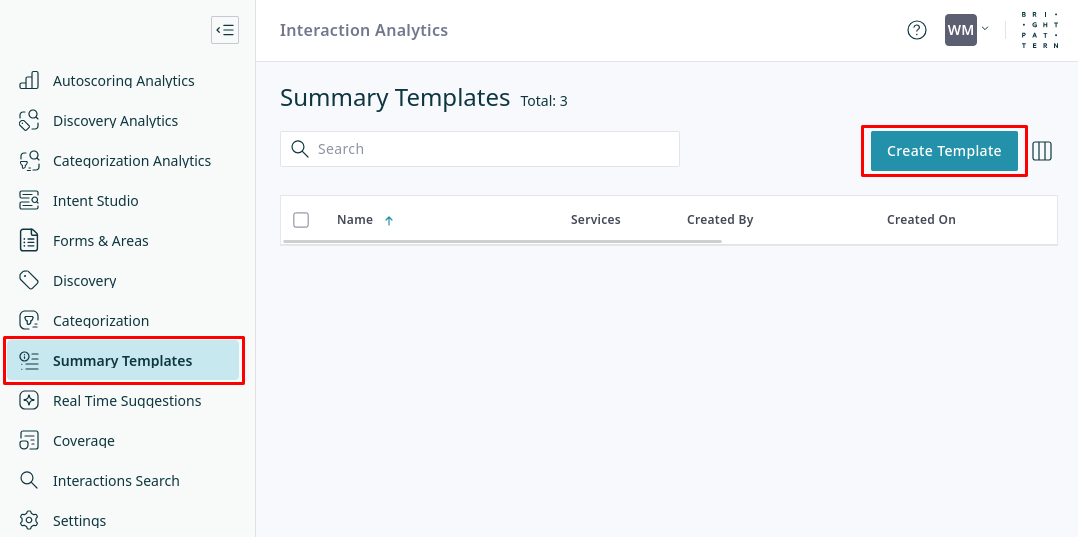This screenshot has height=537, width=1078.
Task: Click the Settings gear icon
Action: pyautogui.click(x=29, y=520)
